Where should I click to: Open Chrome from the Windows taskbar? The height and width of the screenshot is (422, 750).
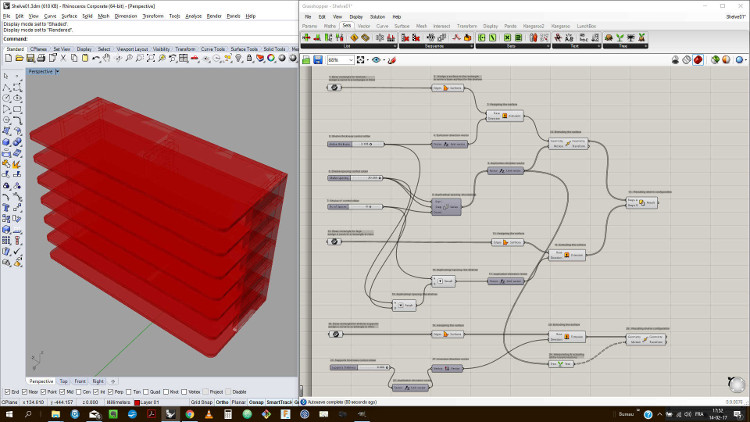coord(189,414)
